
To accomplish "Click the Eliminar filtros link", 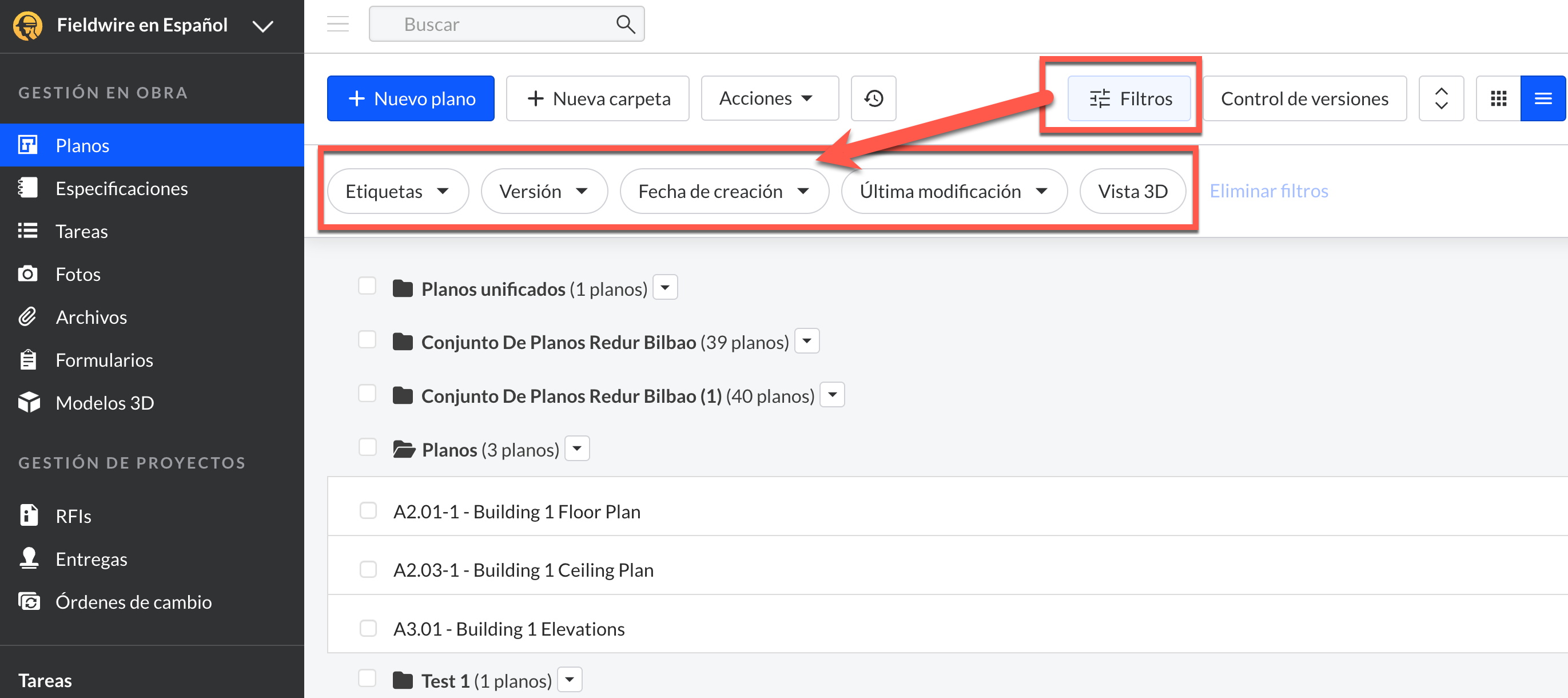I will pyautogui.click(x=1268, y=191).
